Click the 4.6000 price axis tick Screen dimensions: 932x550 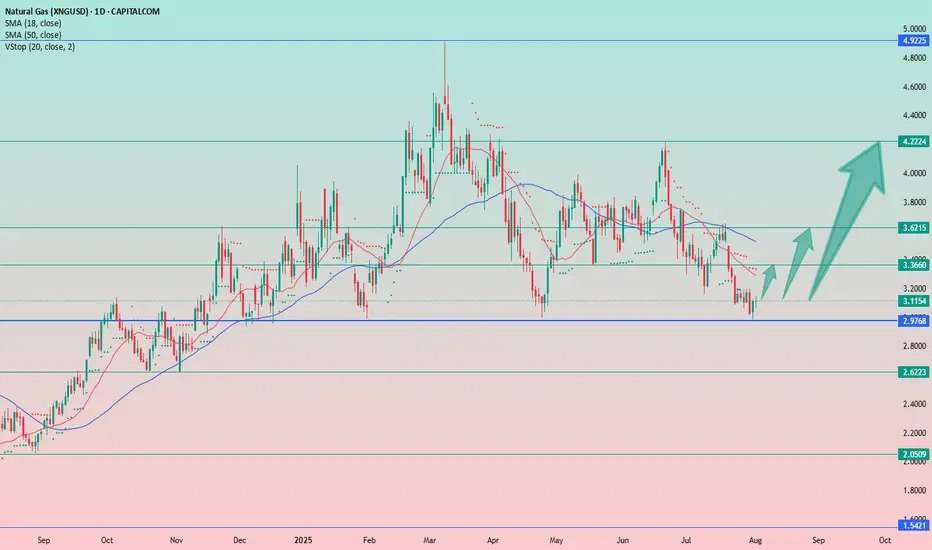(x=914, y=87)
